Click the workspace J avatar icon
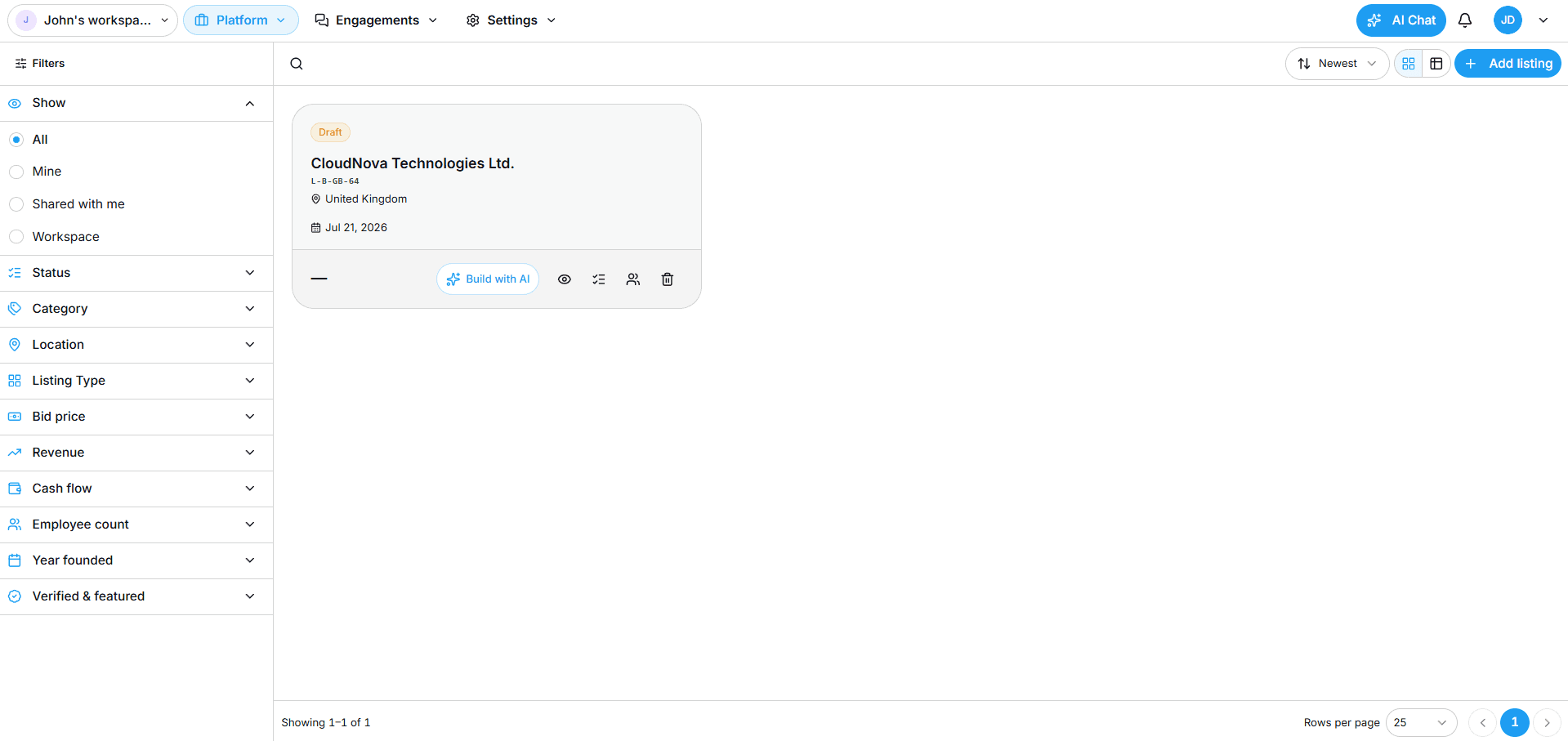This screenshot has height=741, width=1568. (26, 20)
